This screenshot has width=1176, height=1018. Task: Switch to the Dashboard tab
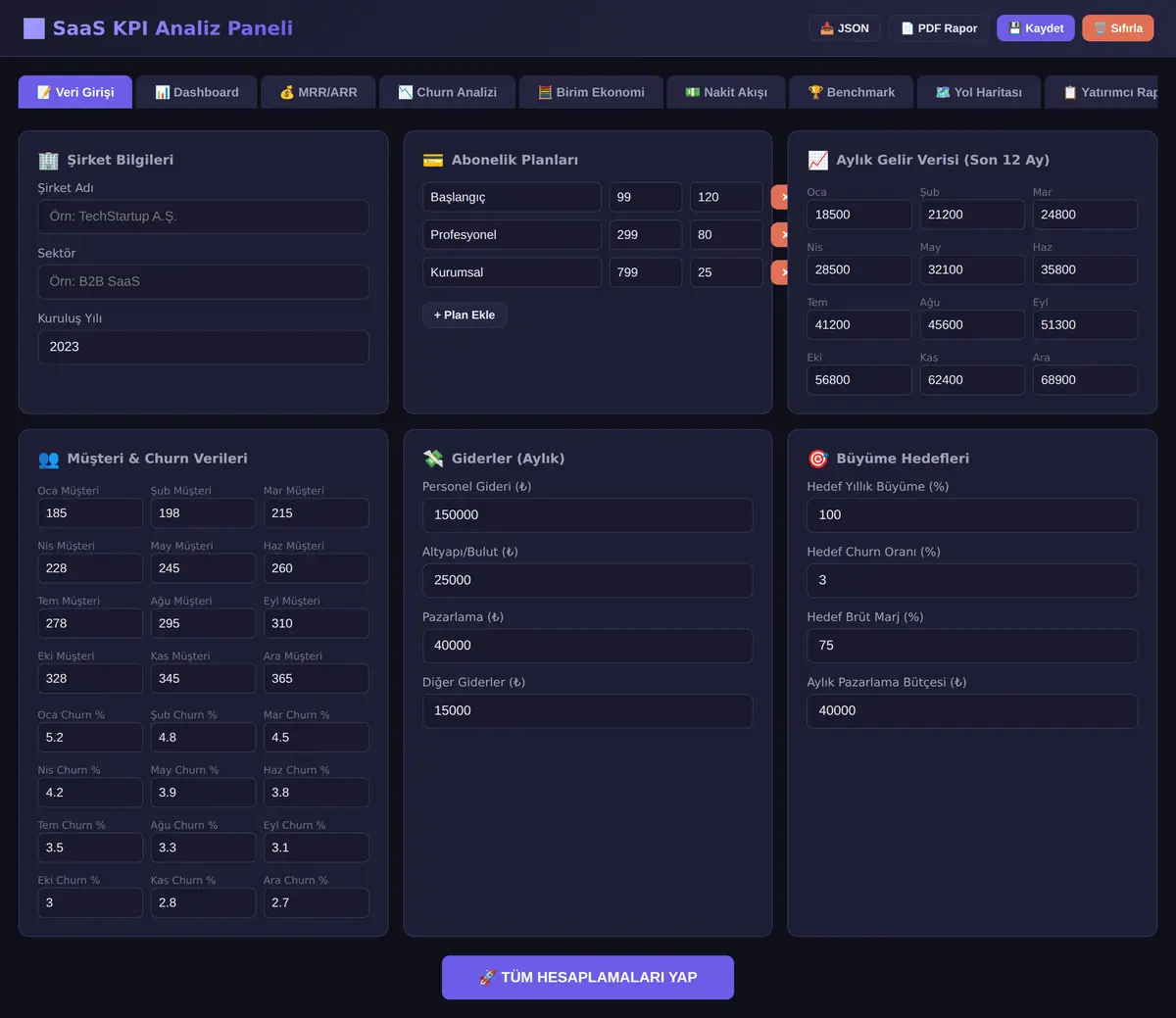(197, 92)
